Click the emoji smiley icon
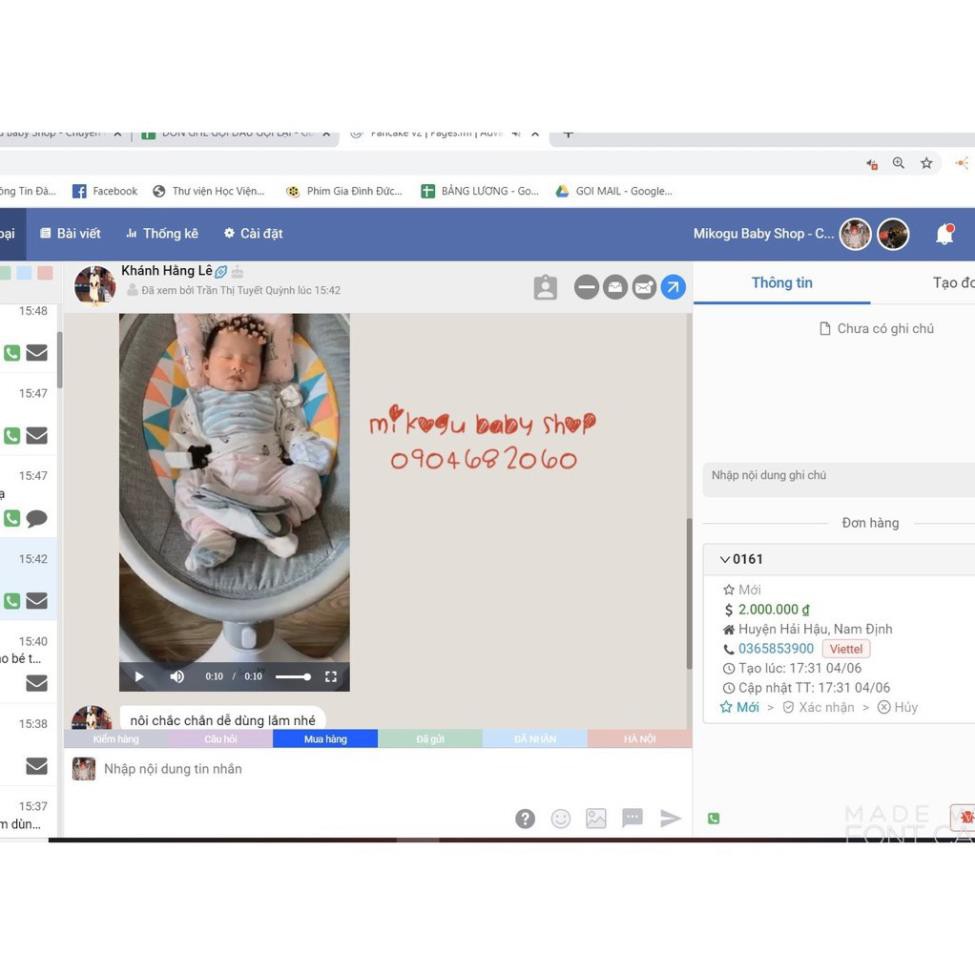 click(561, 818)
